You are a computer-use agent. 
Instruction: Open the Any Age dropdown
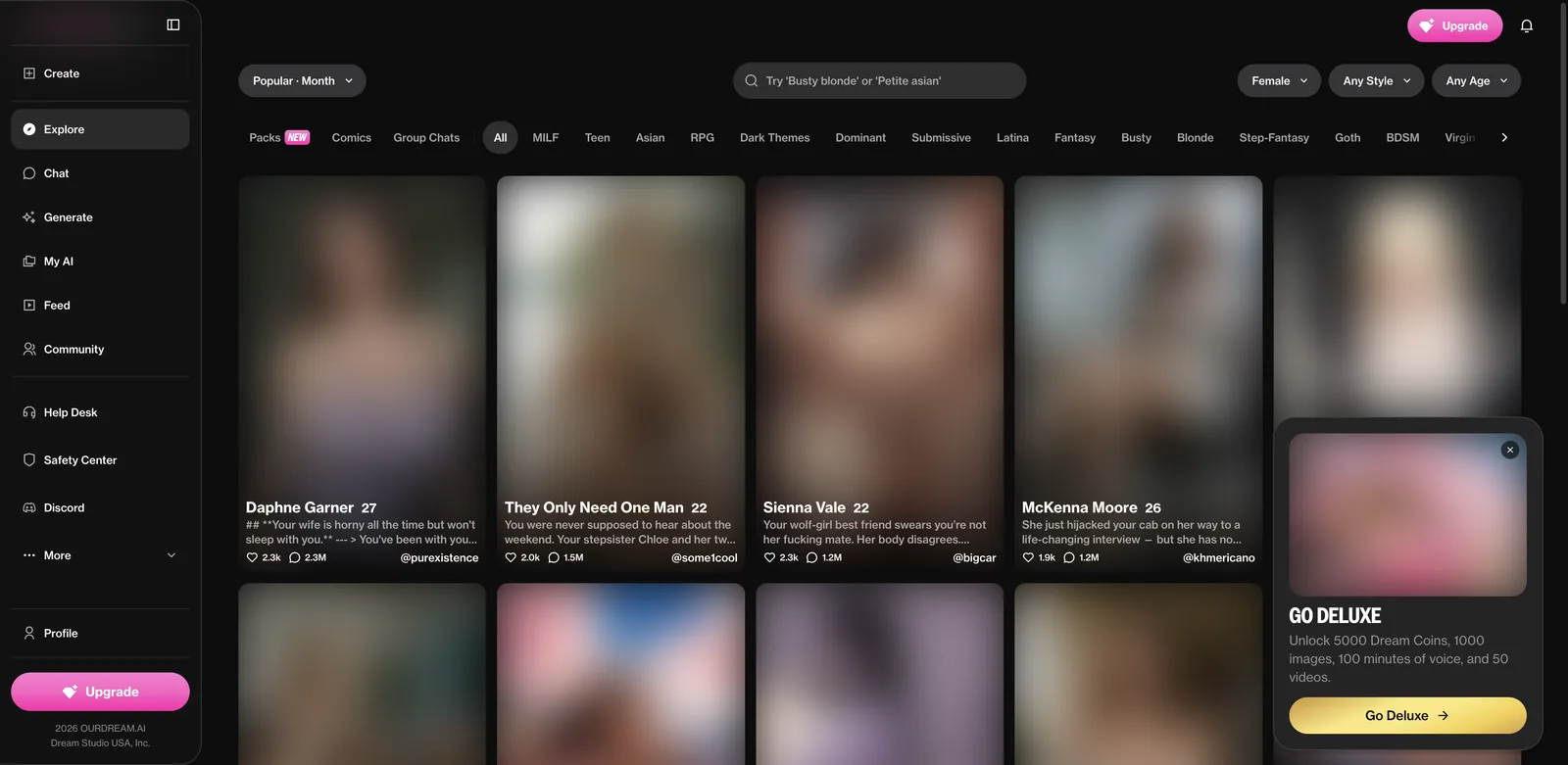point(1477,81)
